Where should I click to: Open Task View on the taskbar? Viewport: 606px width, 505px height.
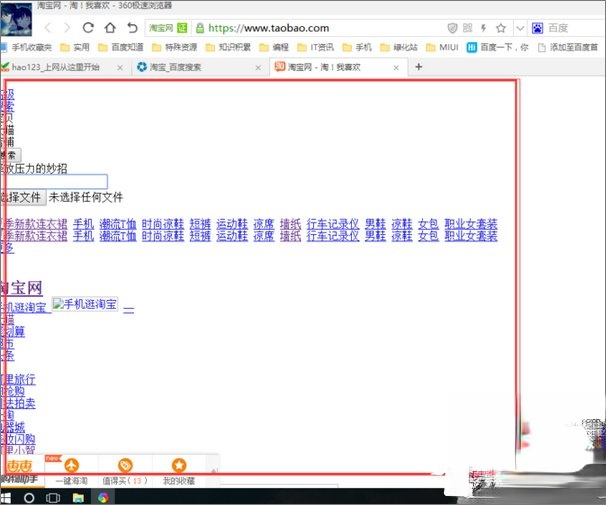click(x=53, y=498)
